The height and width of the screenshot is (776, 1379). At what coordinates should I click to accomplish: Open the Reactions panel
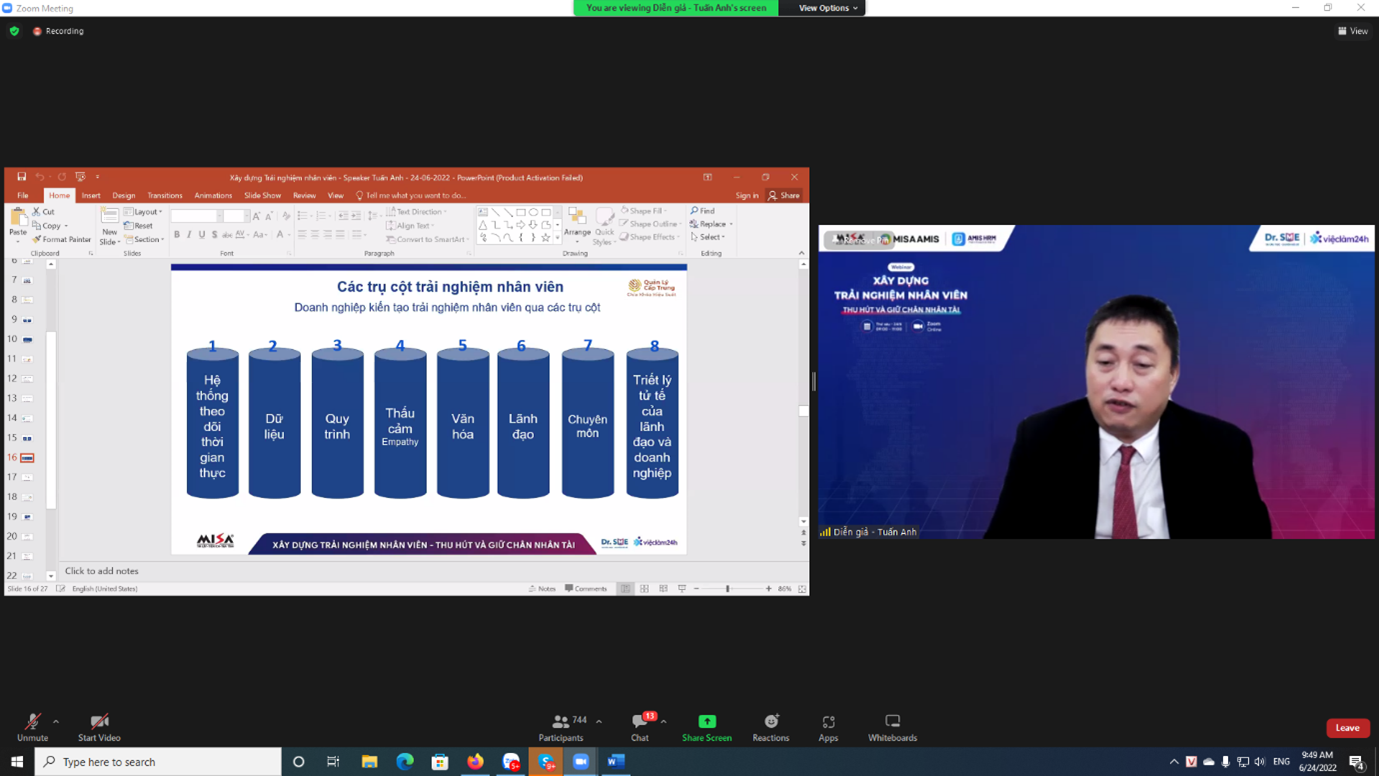(x=770, y=727)
